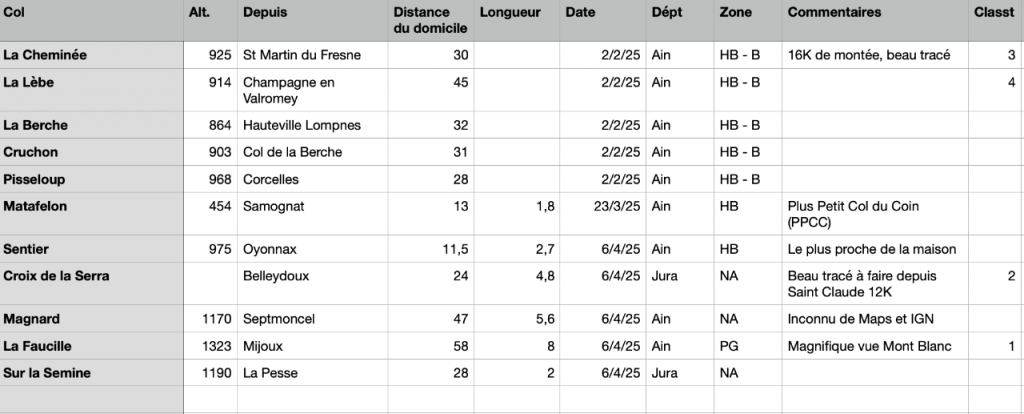Click the Croix de la Serra cell
1024x414 pixels.
[91, 283]
